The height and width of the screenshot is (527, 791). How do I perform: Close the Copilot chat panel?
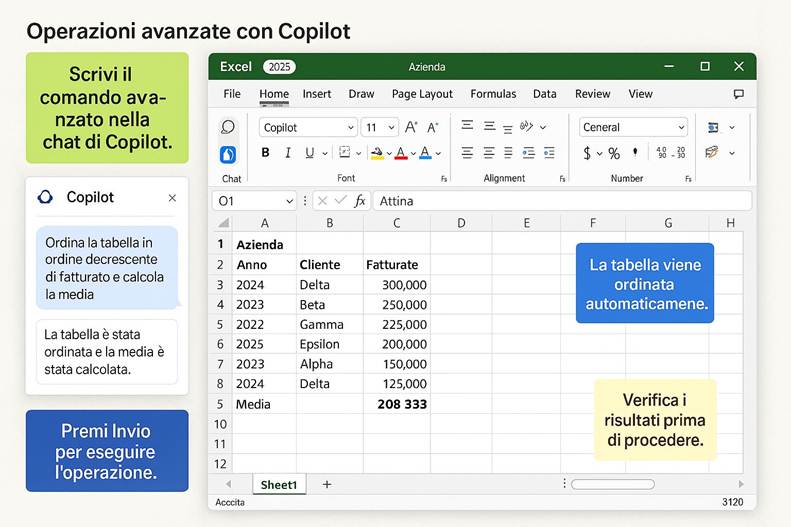click(172, 198)
